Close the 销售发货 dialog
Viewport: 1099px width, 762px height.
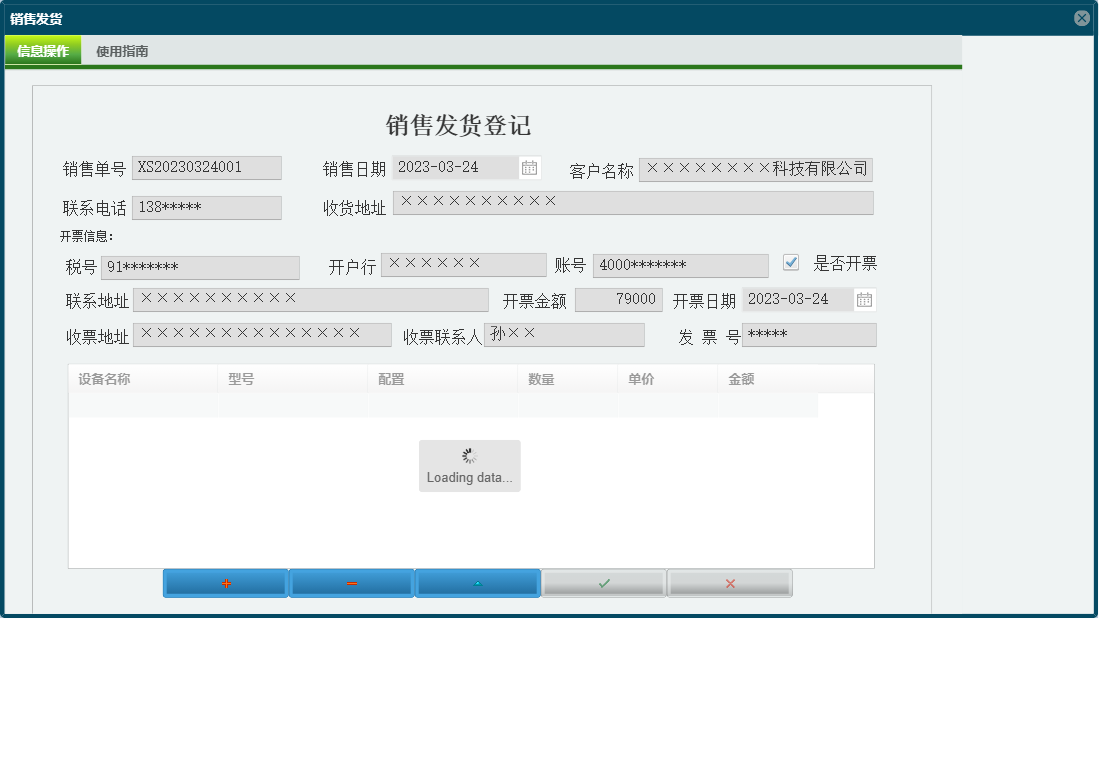[1081, 16]
